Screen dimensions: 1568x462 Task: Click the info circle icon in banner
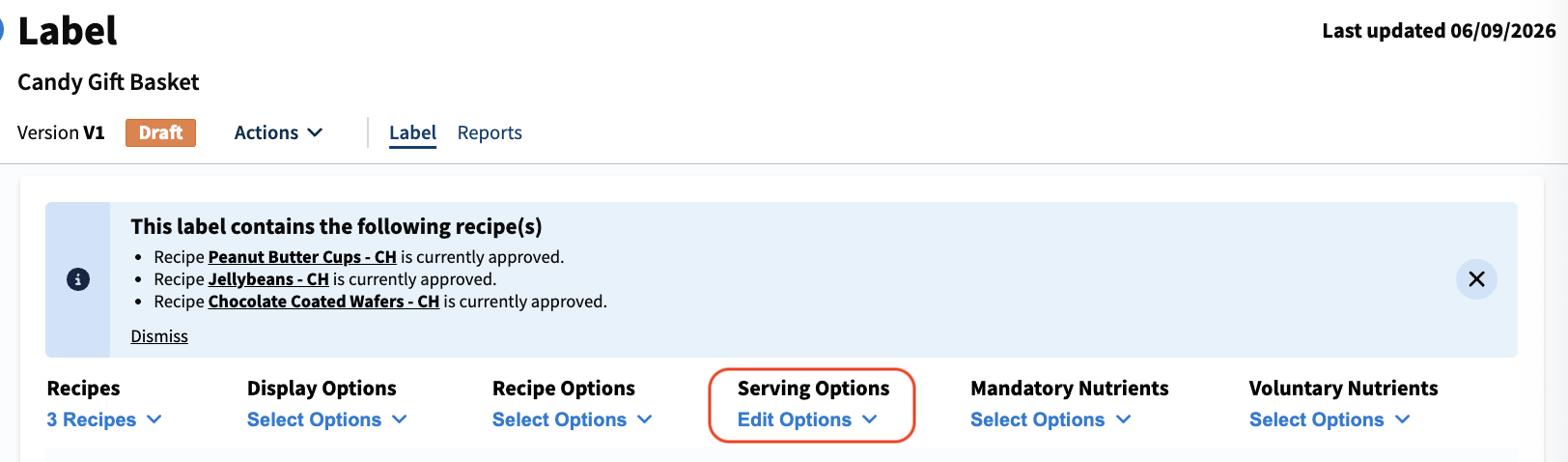click(78, 279)
